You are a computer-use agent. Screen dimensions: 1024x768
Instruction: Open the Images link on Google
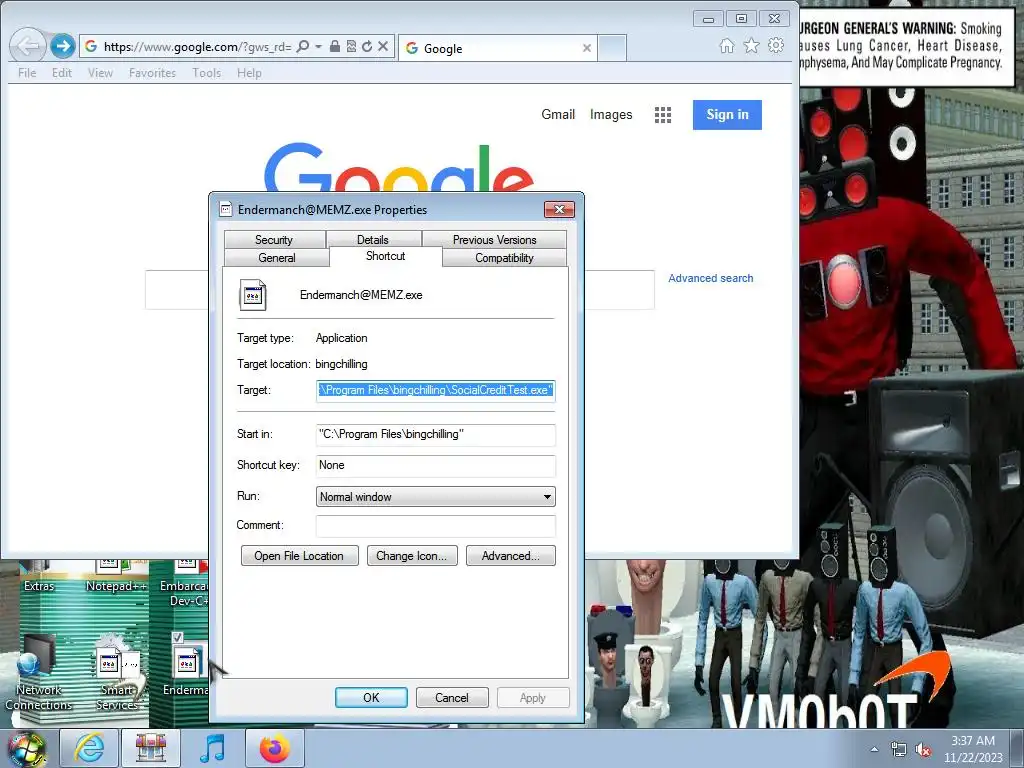coord(611,114)
